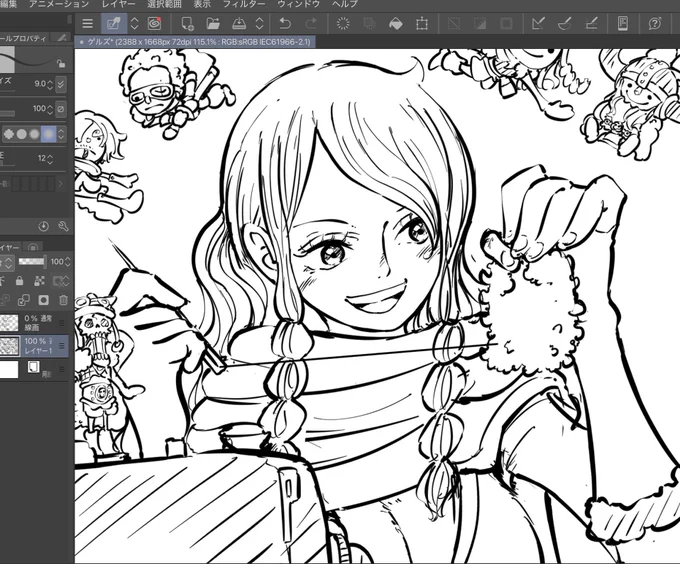Create a new canvas document
680x564 pixels.
[187, 23]
